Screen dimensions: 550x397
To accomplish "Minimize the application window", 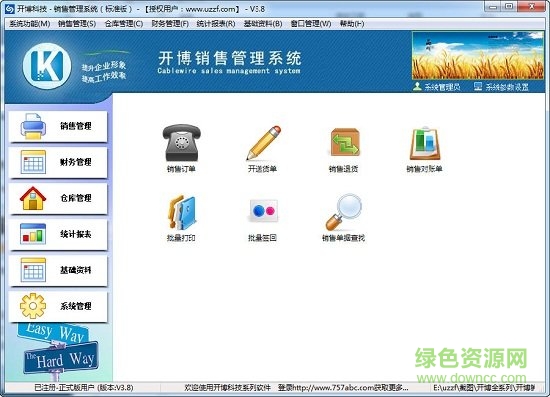I will point(493,7).
